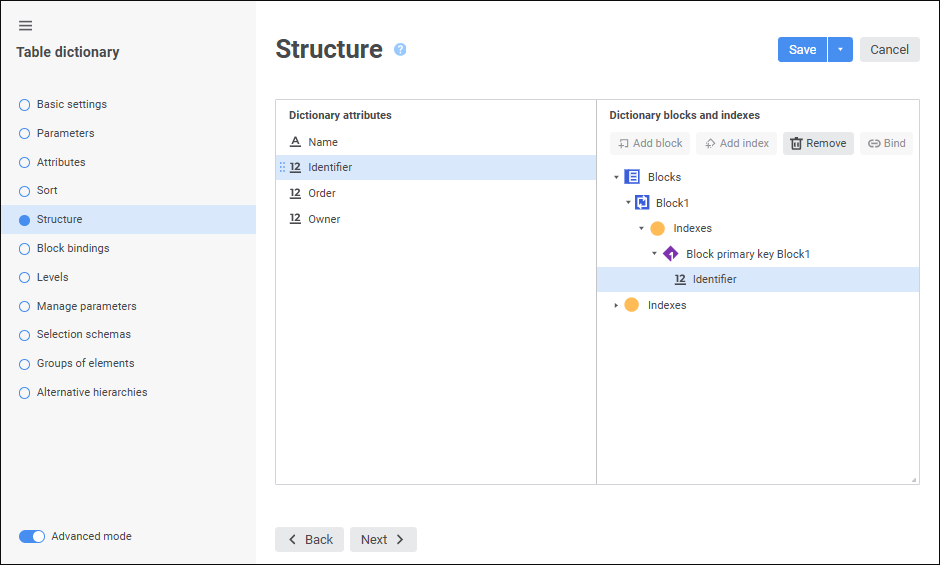Image resolution: width=940 pixels, height=565 pixels.
Task: Open the Alternative hierarchies section
Action: [x=92, y=393]
